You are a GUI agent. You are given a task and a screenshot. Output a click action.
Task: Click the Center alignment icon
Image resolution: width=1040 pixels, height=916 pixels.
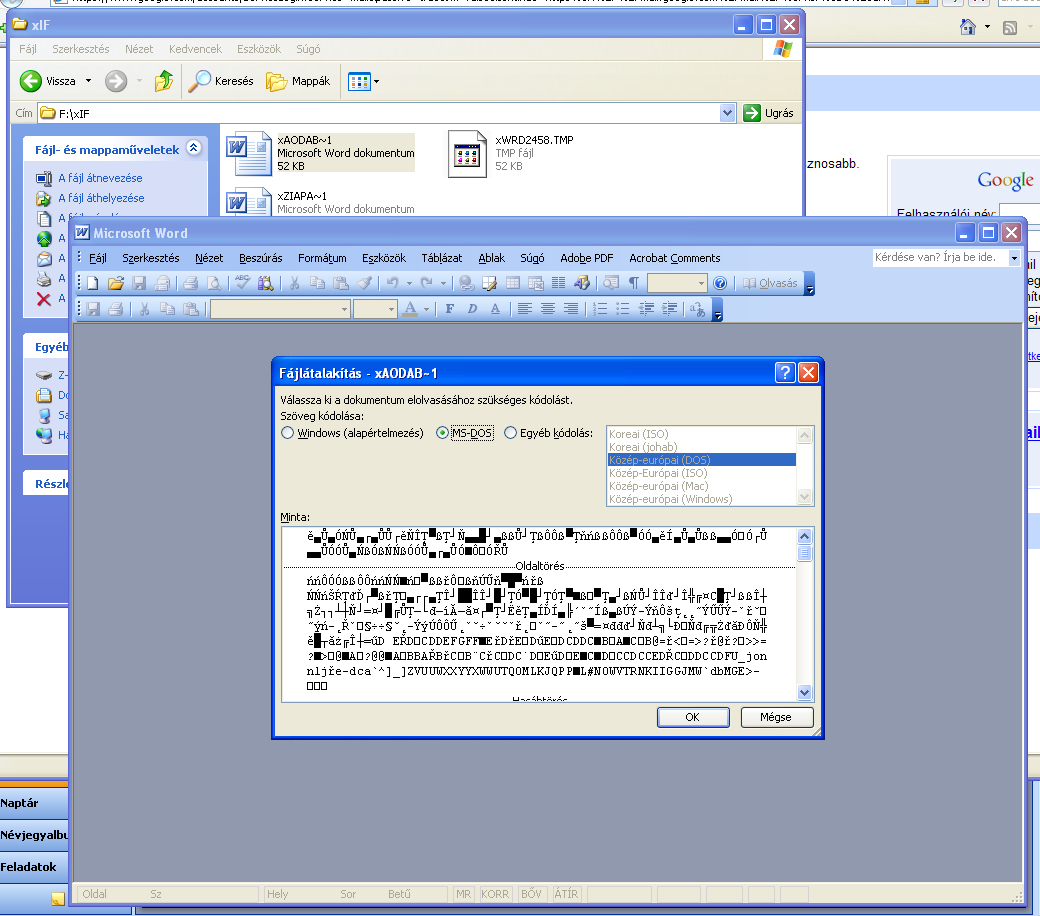pyautogui.click(x=548, y=308)
